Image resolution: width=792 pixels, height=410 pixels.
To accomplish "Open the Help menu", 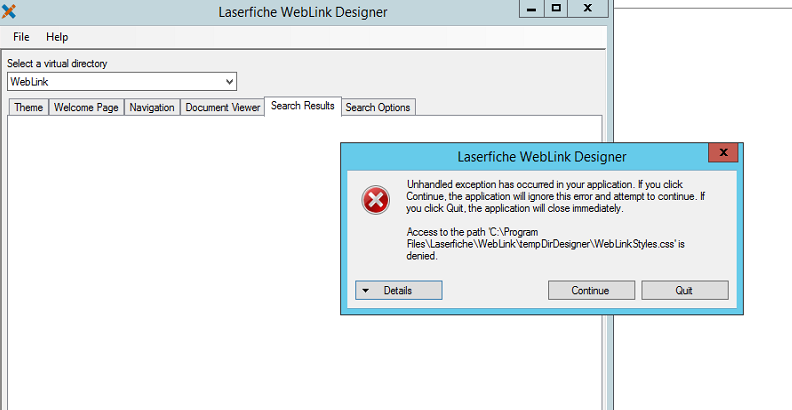I will (57, 37).
